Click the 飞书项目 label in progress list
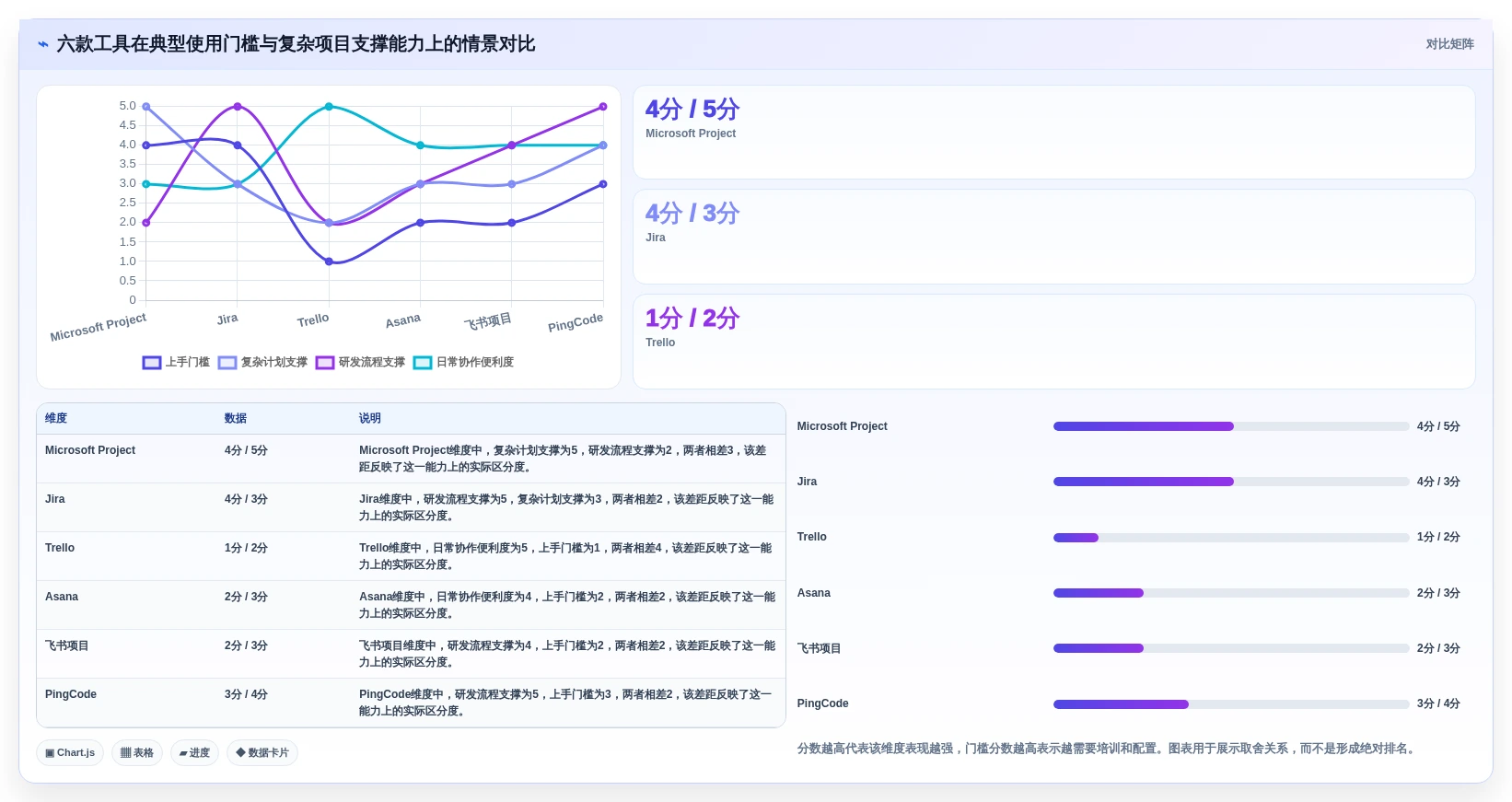 [x=819, y=648]
